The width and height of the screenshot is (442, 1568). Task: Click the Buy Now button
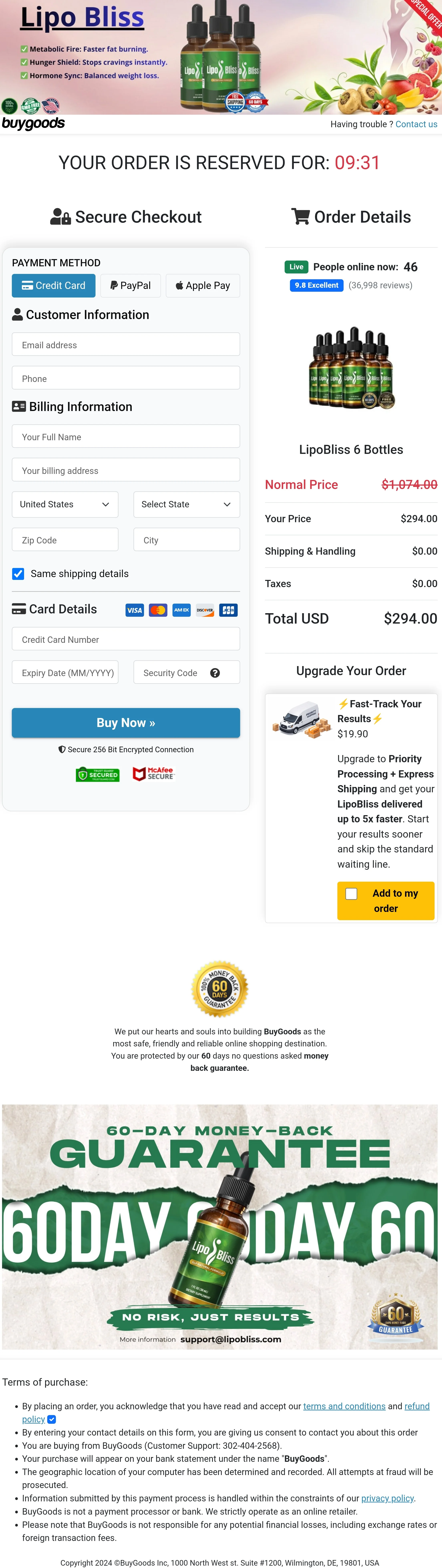coord(126,723)
